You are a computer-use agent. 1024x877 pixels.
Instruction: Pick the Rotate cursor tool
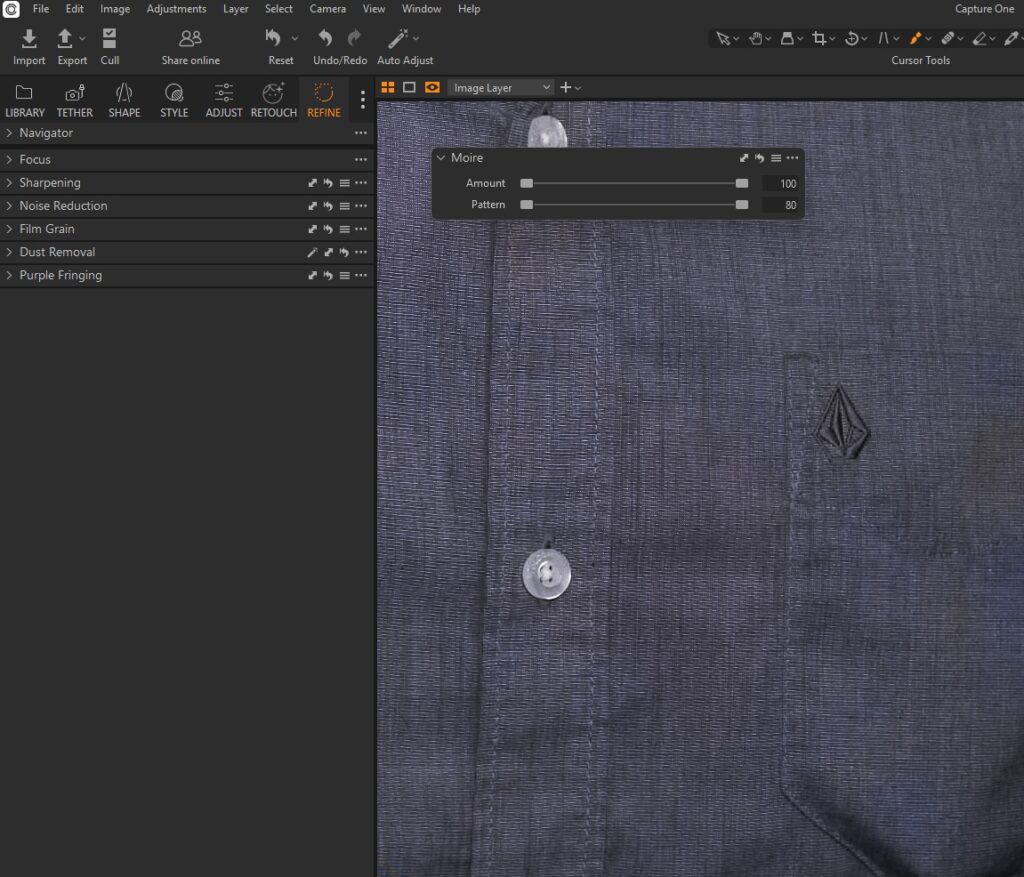(x=851, y=38)
